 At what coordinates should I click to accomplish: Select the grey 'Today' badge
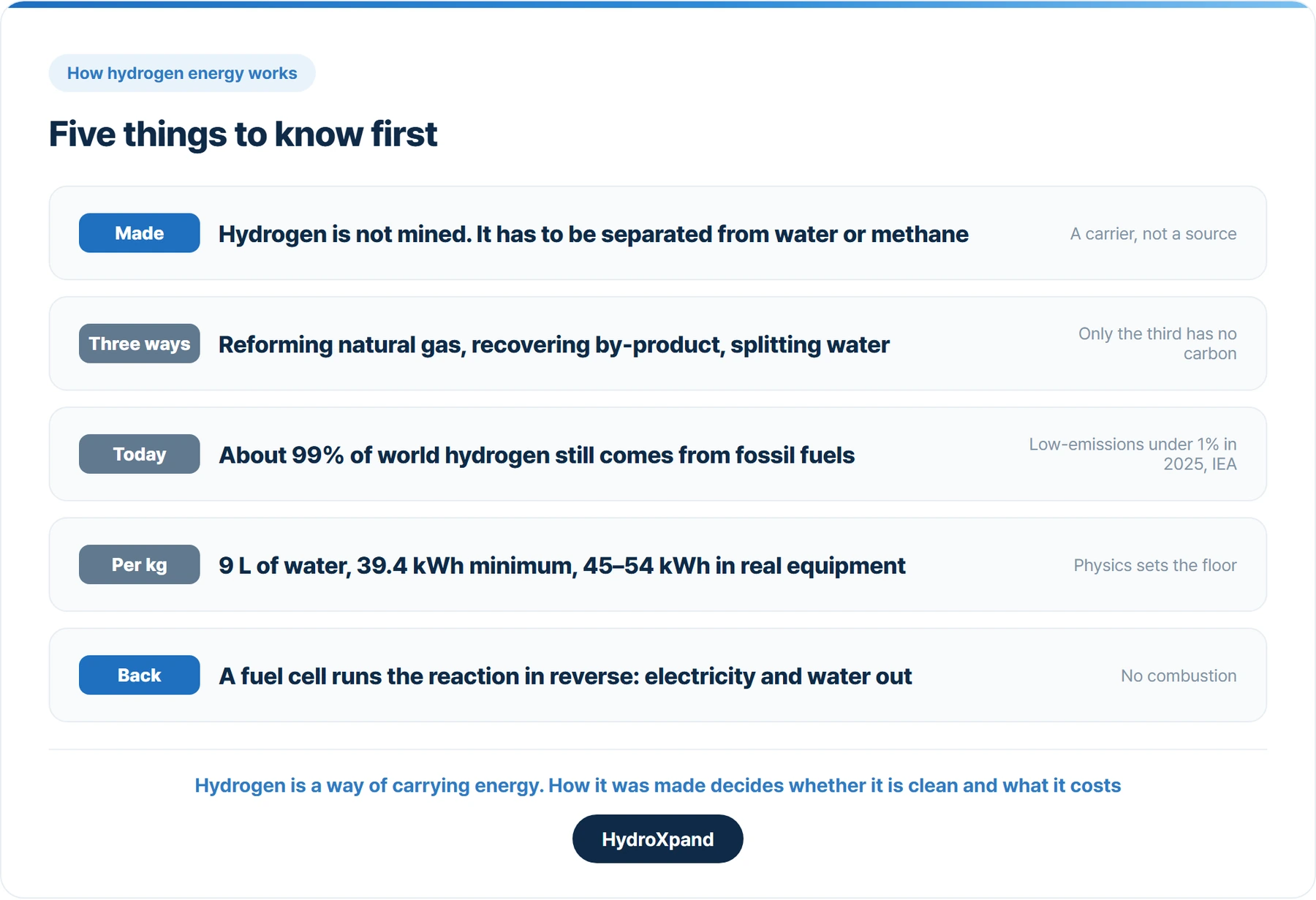coord(139,454)
